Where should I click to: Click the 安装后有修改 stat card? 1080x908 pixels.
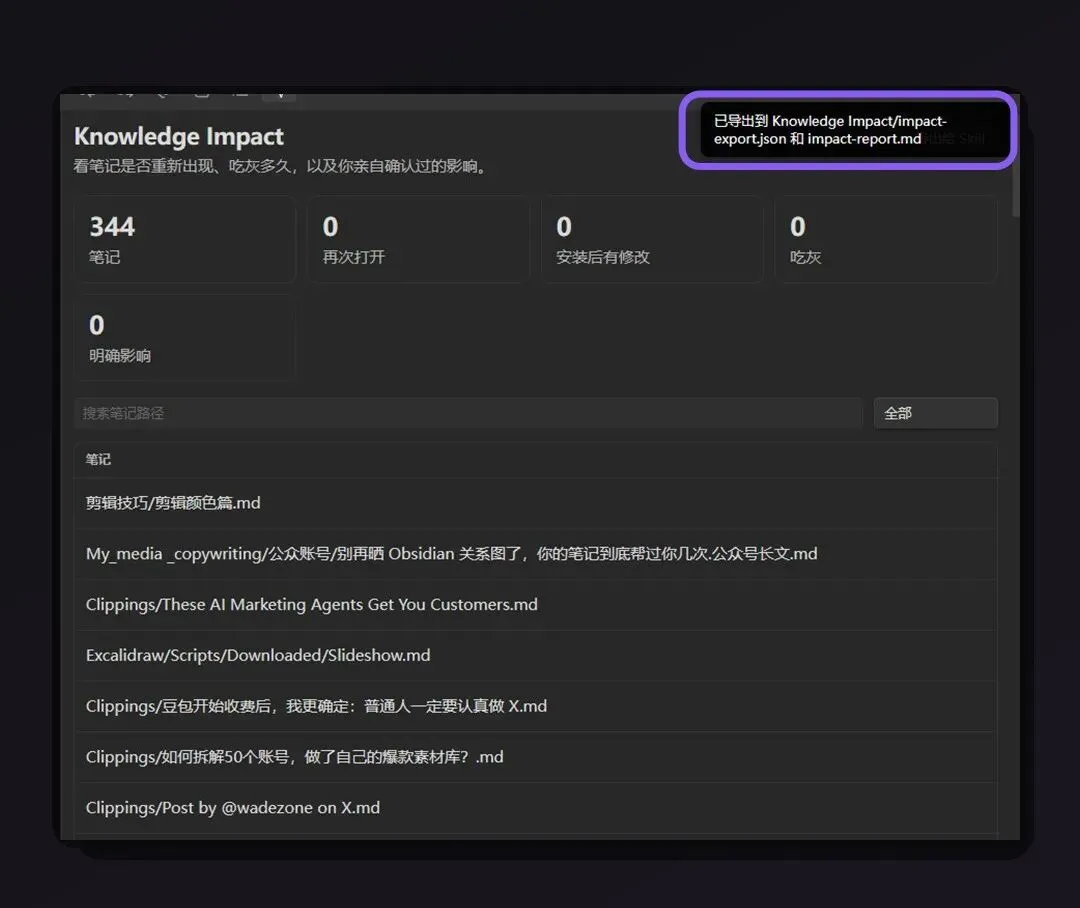tap(652, 239)
